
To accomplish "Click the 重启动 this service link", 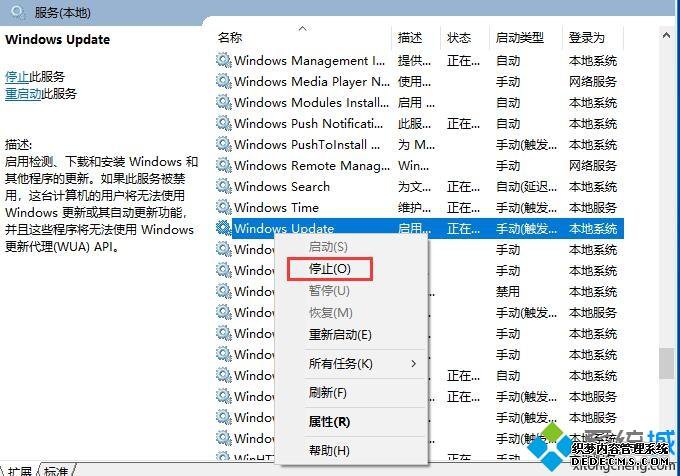I will tap(23, 94).
